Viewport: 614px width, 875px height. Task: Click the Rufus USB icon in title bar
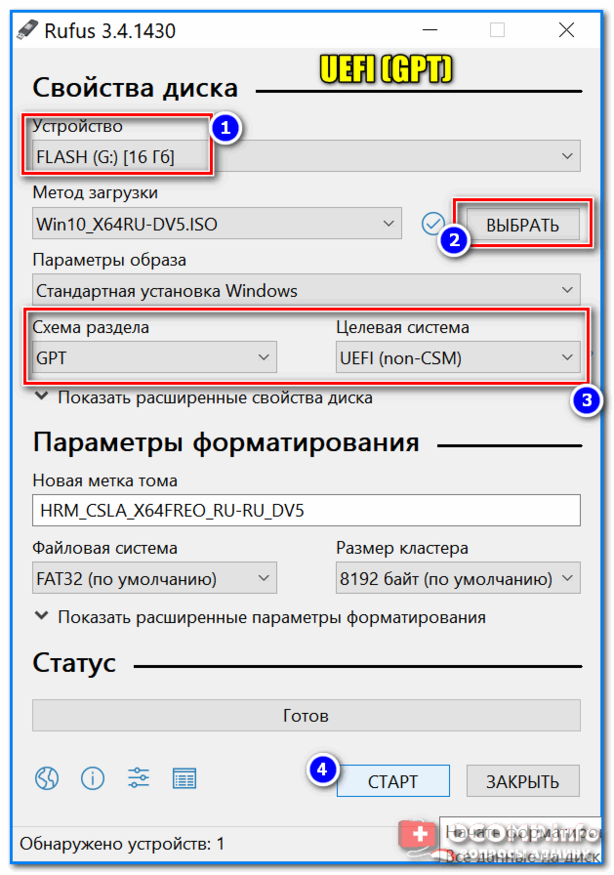(27, 30)
